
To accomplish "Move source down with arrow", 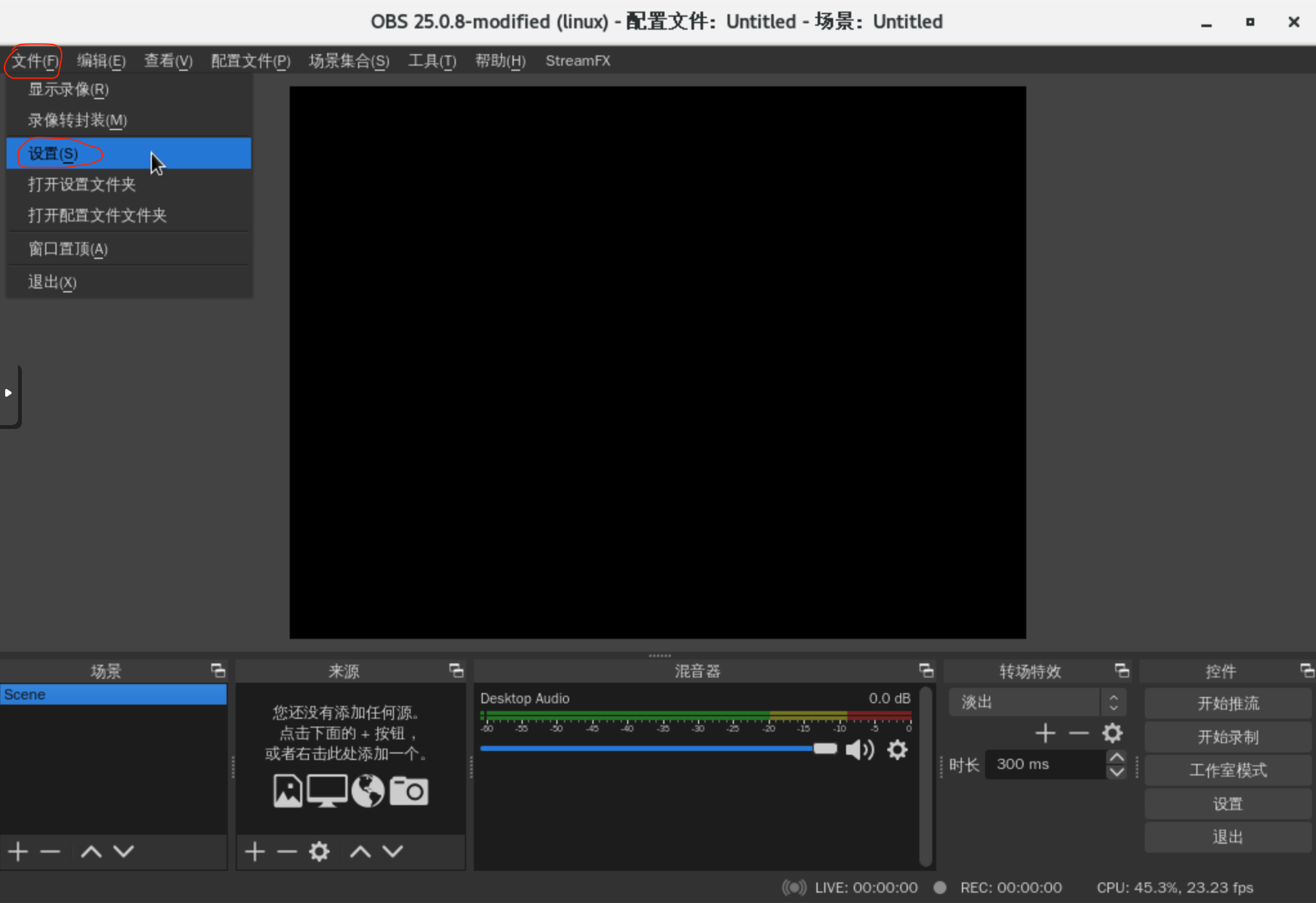I will tap(393, 852).
